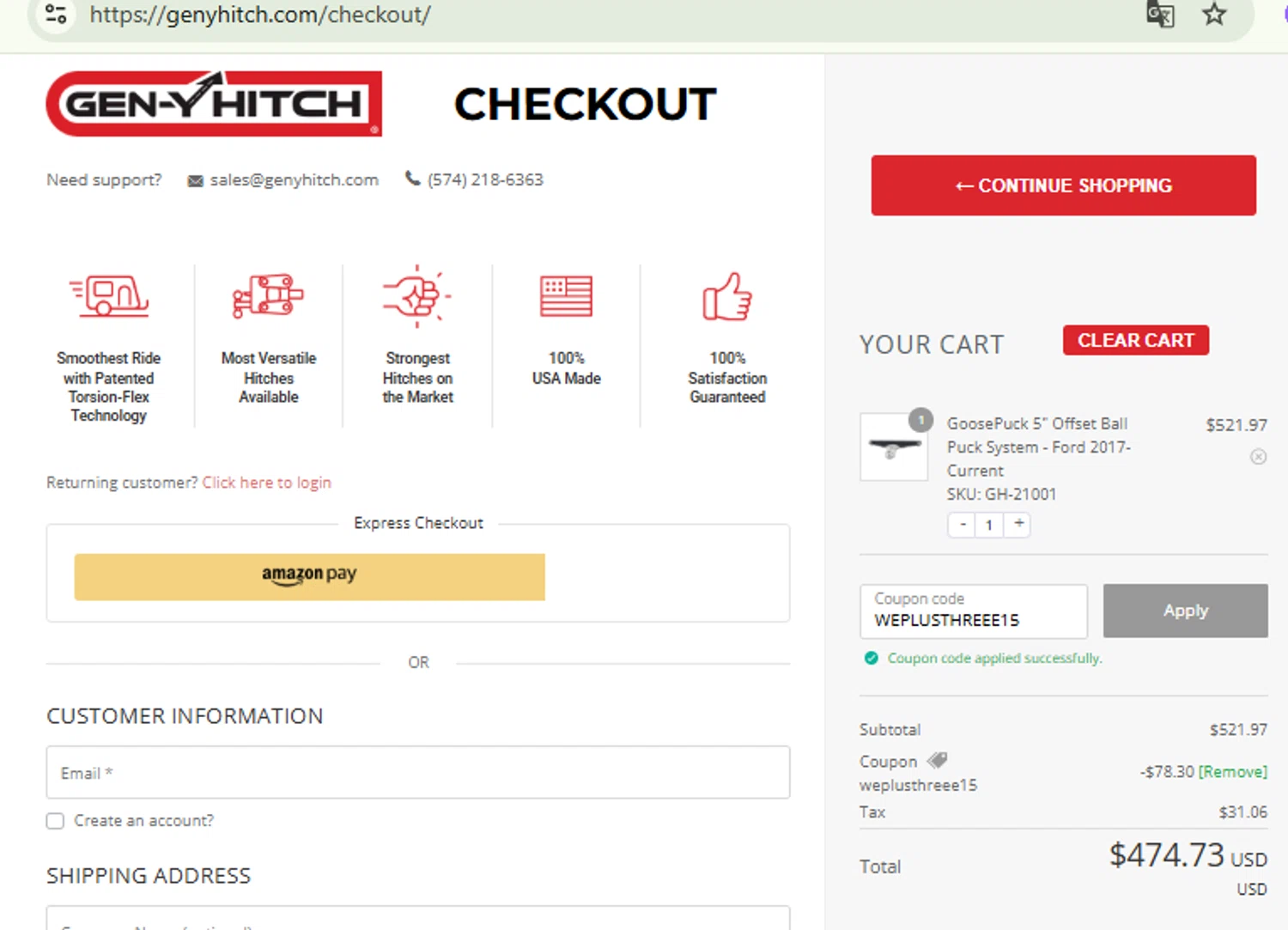Viewport: 1288px width, 930px height.
Task: Click here to login link
Action: click(267, 483)
